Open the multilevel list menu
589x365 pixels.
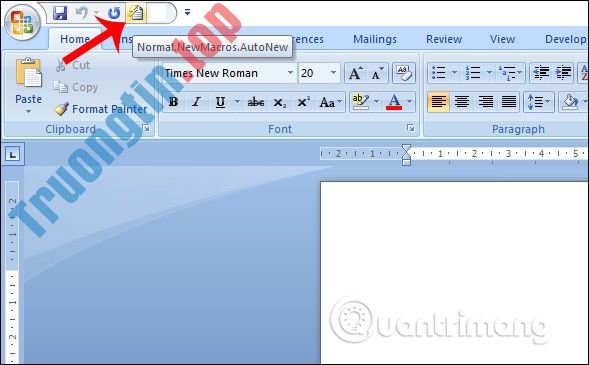tap(510, 72)
